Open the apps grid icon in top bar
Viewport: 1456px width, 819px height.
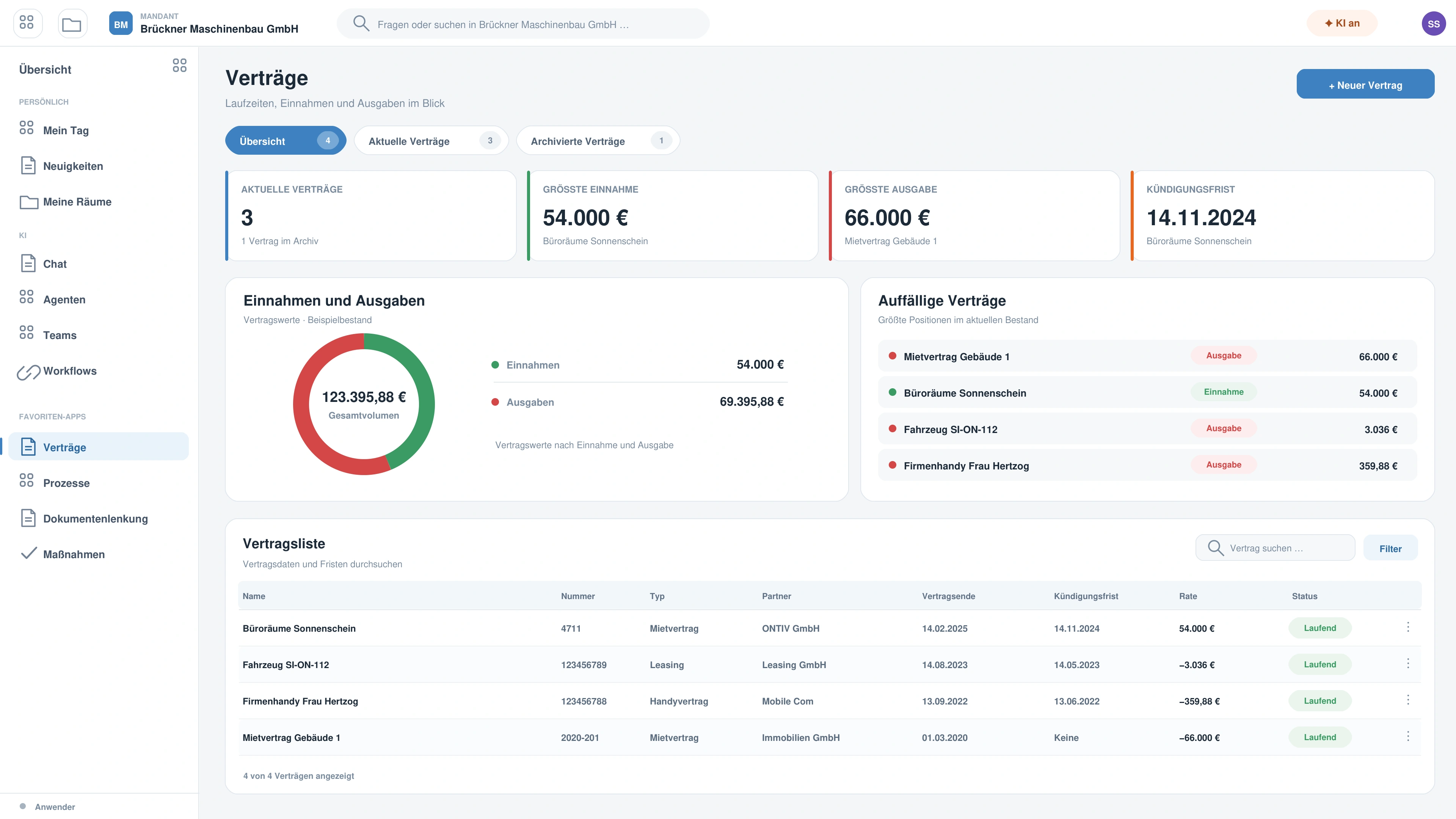pos(27,23)
